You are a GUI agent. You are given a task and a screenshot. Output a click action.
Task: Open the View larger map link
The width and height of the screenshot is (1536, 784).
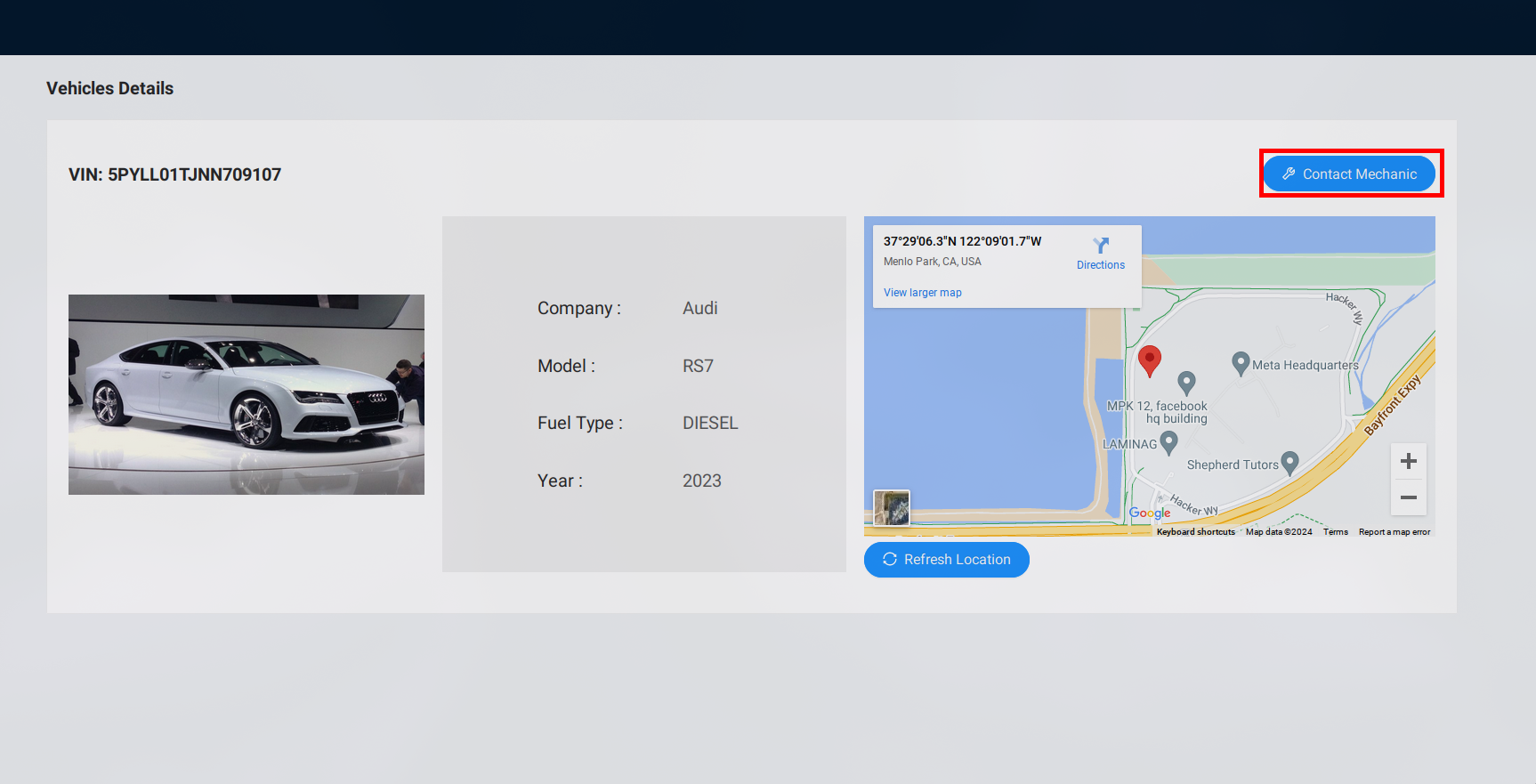pos(922,293)
